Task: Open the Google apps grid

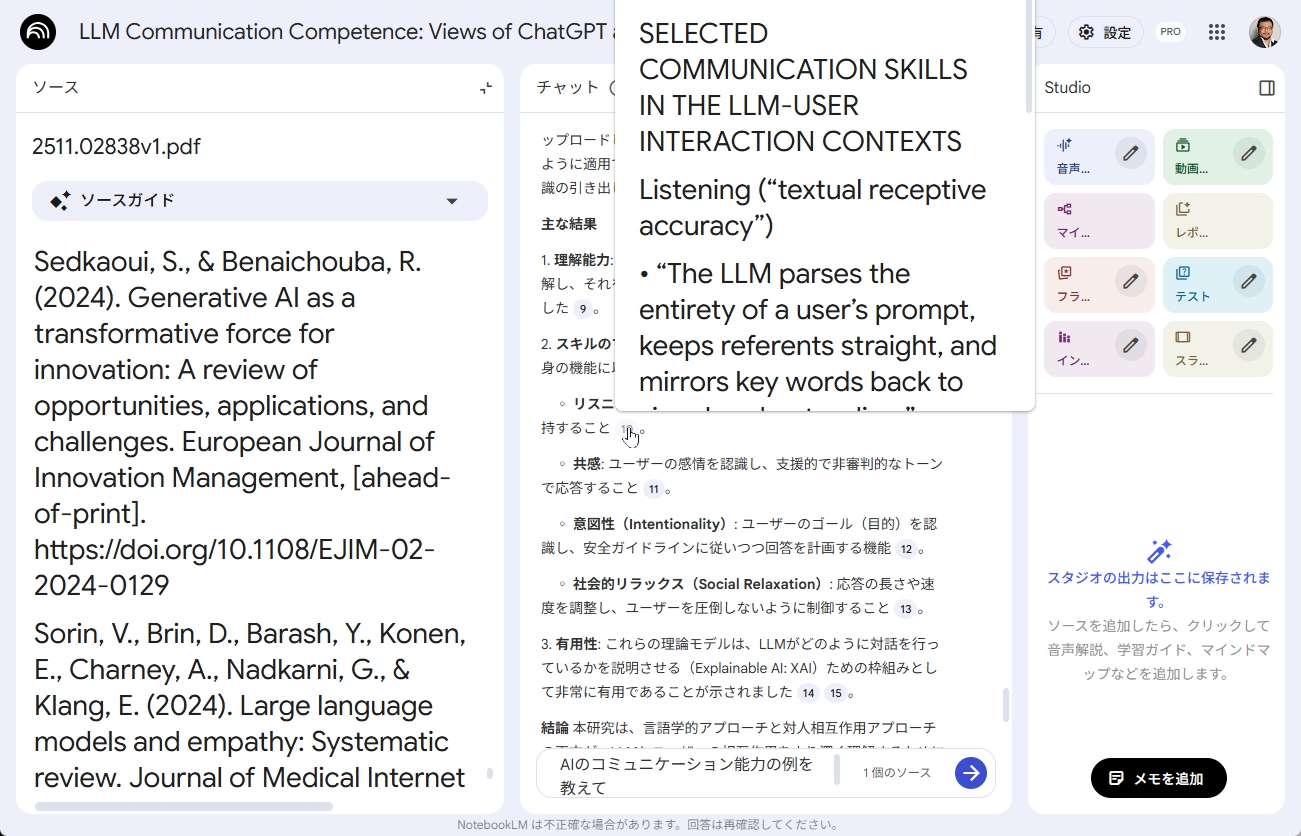Action: [x=1217, y=32]
